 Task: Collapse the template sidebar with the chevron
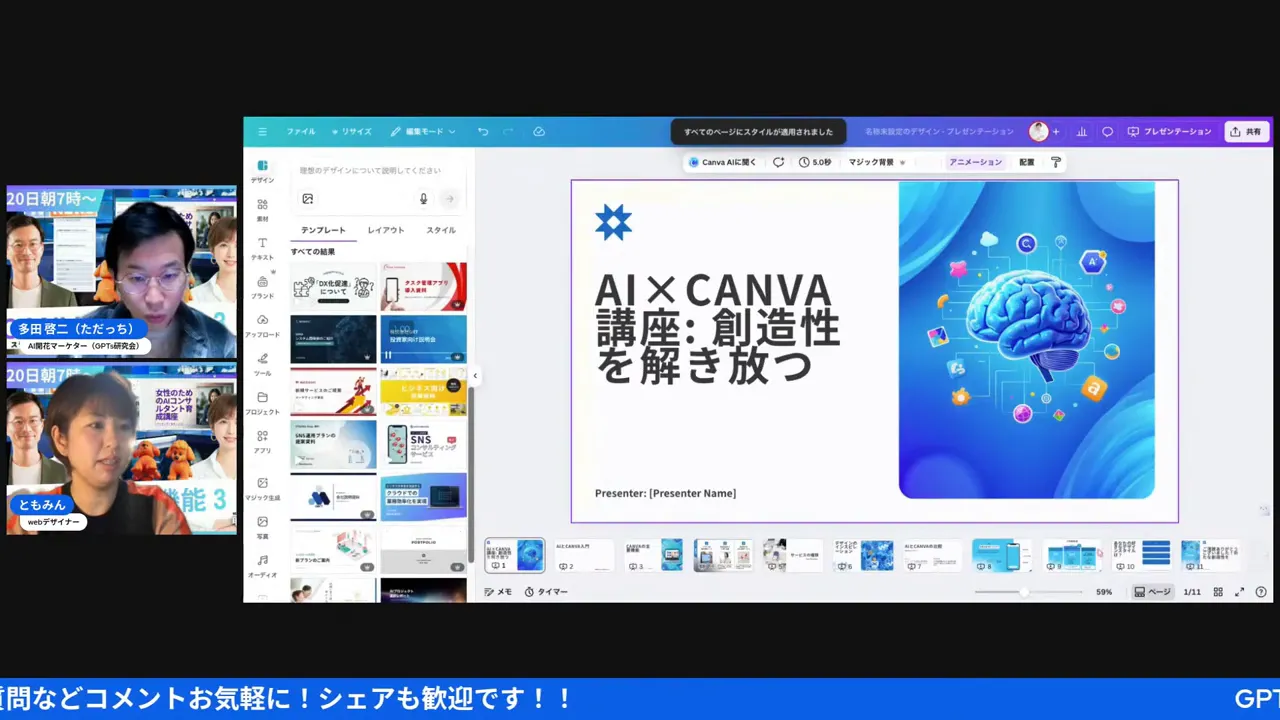pyautogui.click(x=475, y=376)
